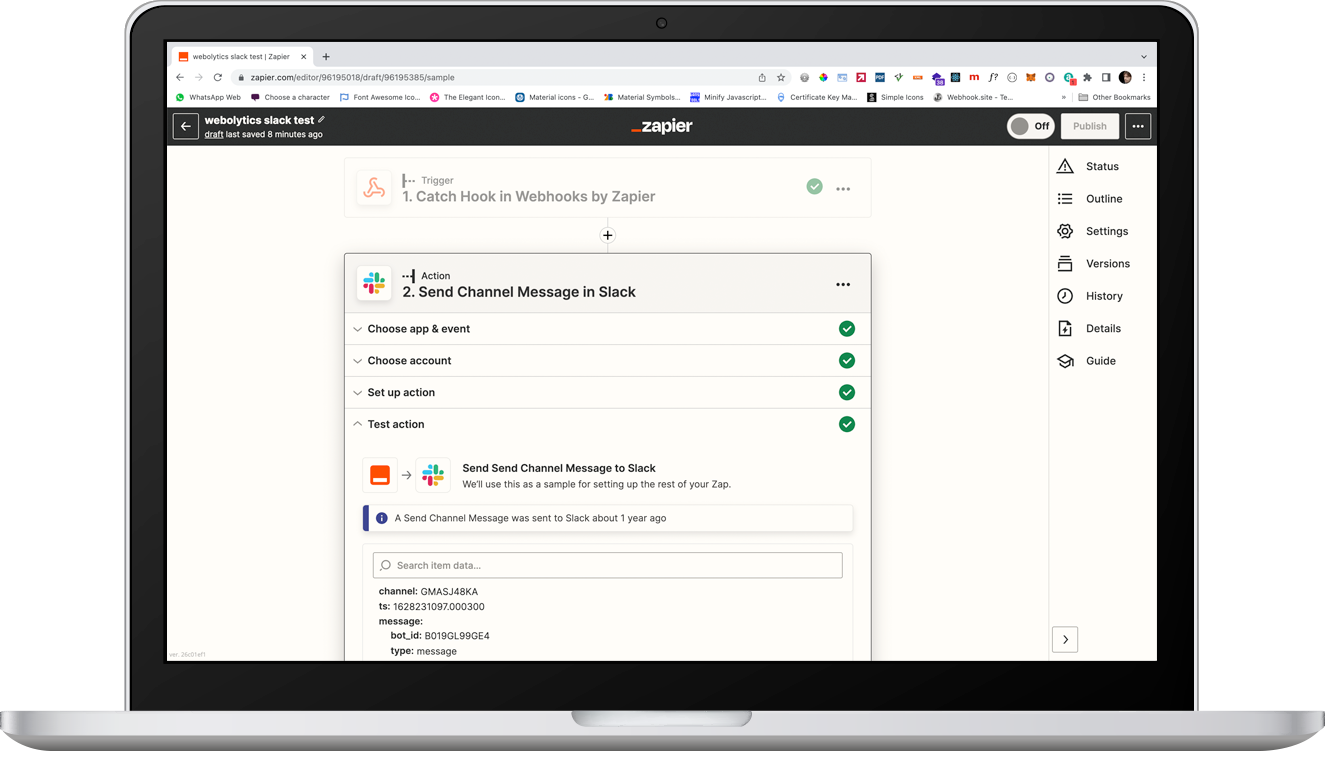Screen dimensions: 1325x780
Task: Click the Slack logo on the action step
Action: click(375, 284)
